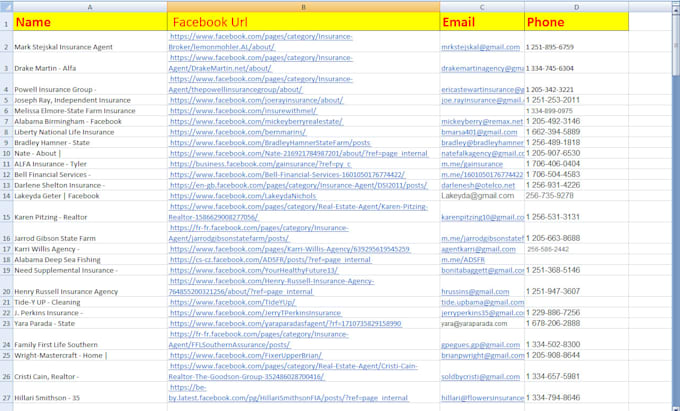Open the bemmarins Facebook link
680x411 pixels.
point(238,132)
